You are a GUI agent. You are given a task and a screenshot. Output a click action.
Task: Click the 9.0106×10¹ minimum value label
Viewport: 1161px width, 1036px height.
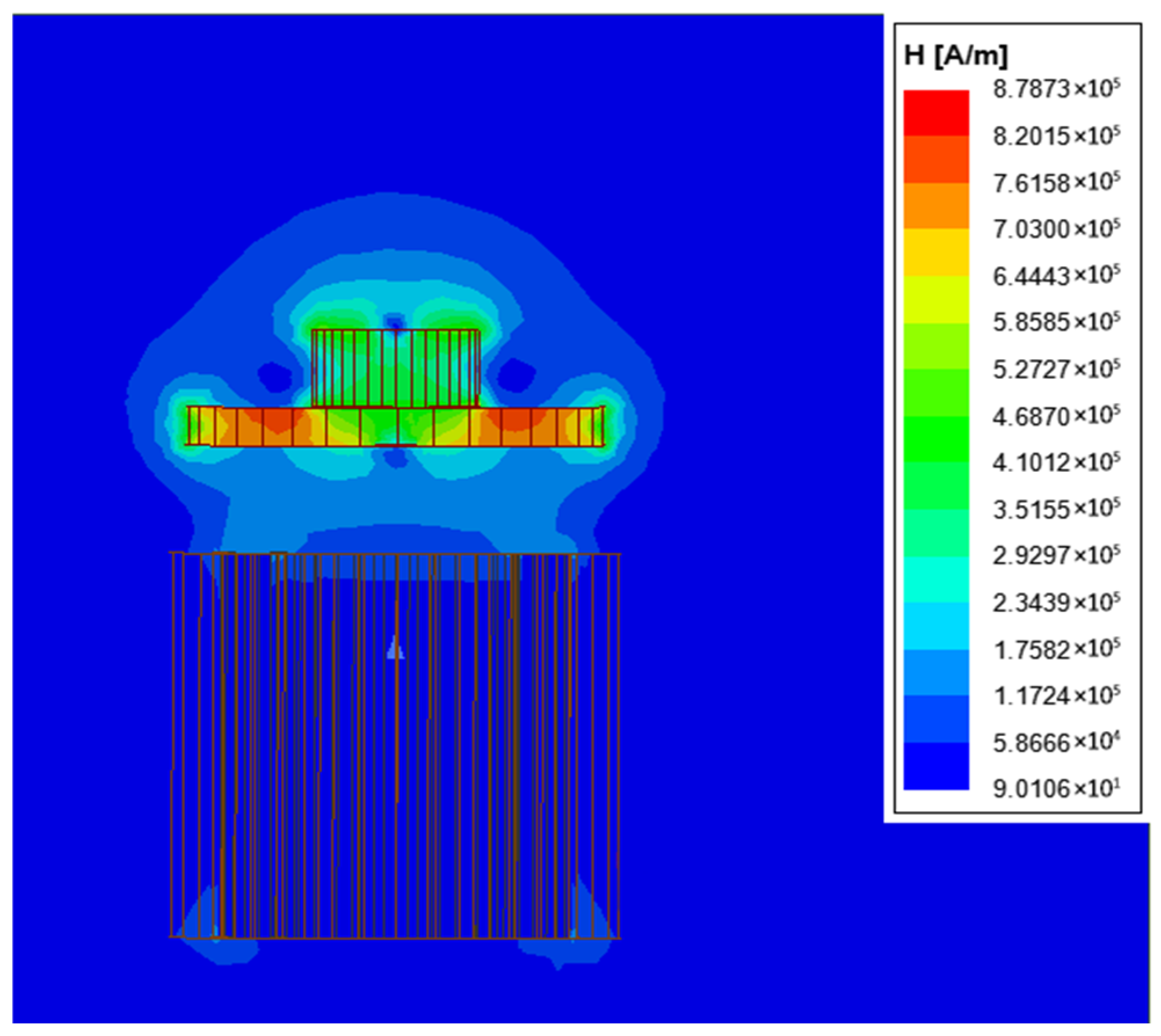pyautogui.click(x=1056, y=789)
